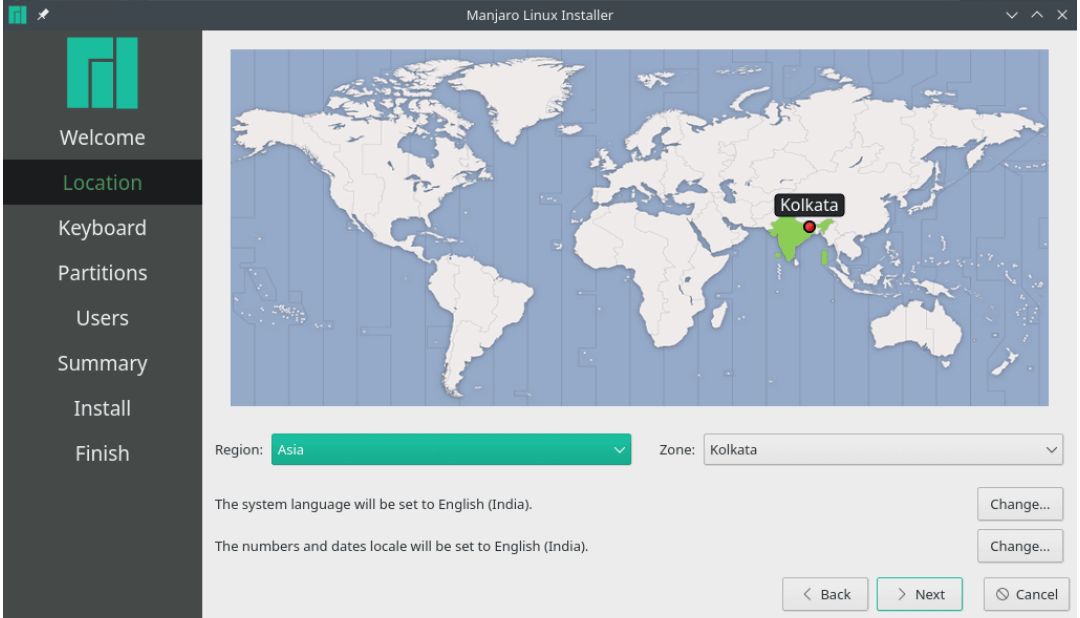This screenshot has height=618, width=1080.
Task: Click the Manjaro icon in the title bar
Action: tap(17, 15)
